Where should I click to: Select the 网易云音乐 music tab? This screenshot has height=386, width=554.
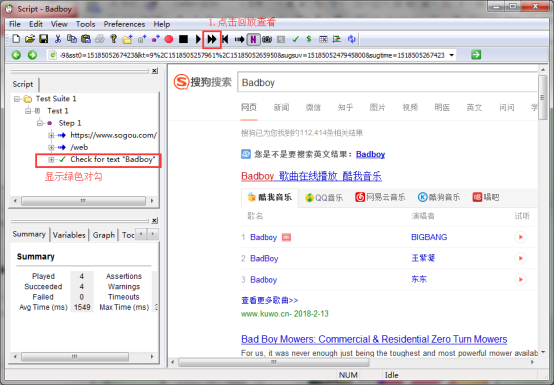380,197
